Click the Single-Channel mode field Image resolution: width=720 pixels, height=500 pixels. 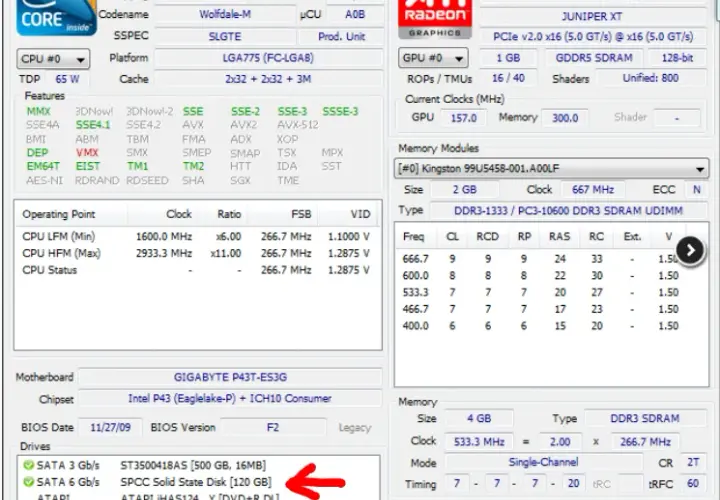point(543,462)
